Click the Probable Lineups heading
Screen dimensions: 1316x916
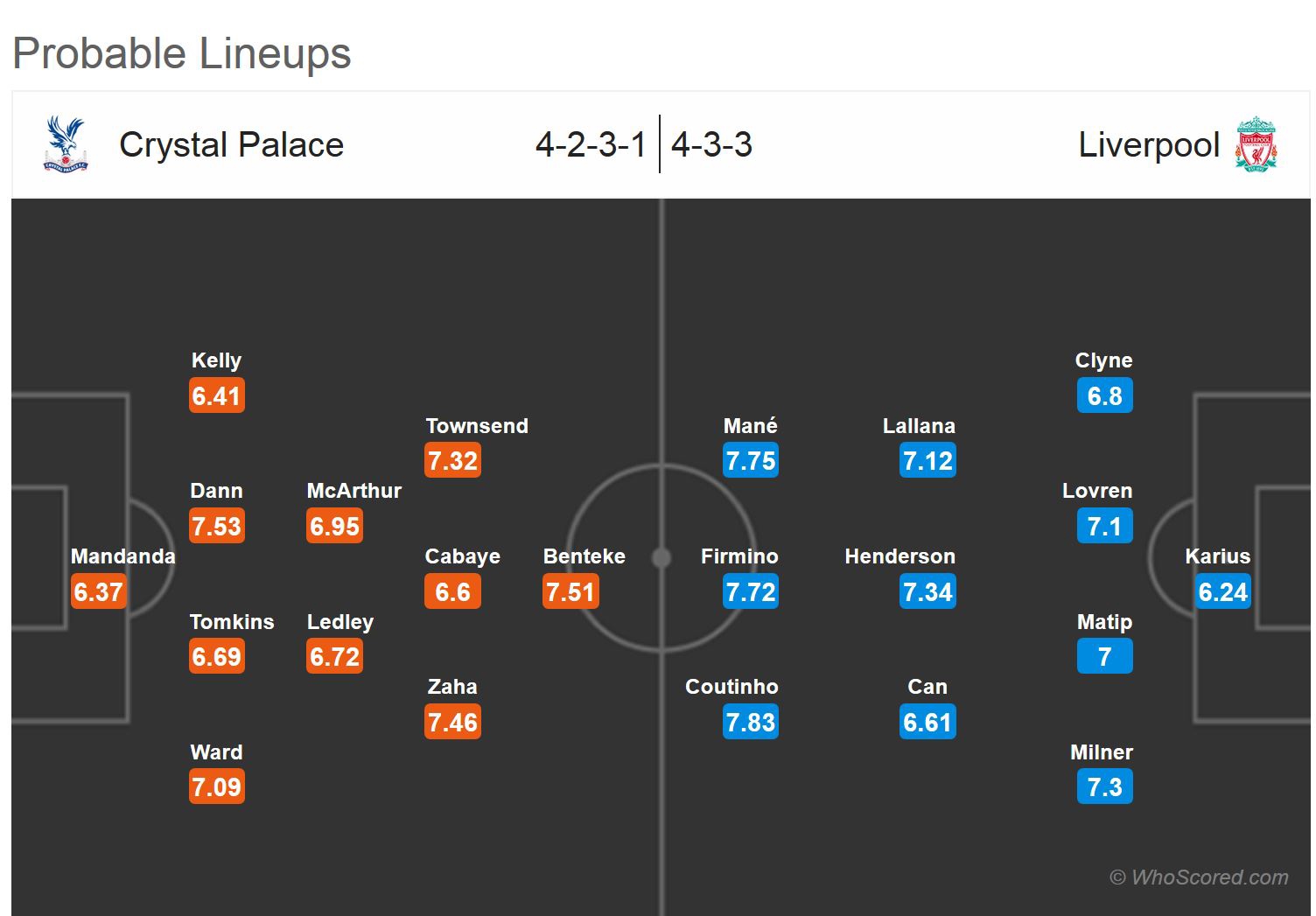182,53
